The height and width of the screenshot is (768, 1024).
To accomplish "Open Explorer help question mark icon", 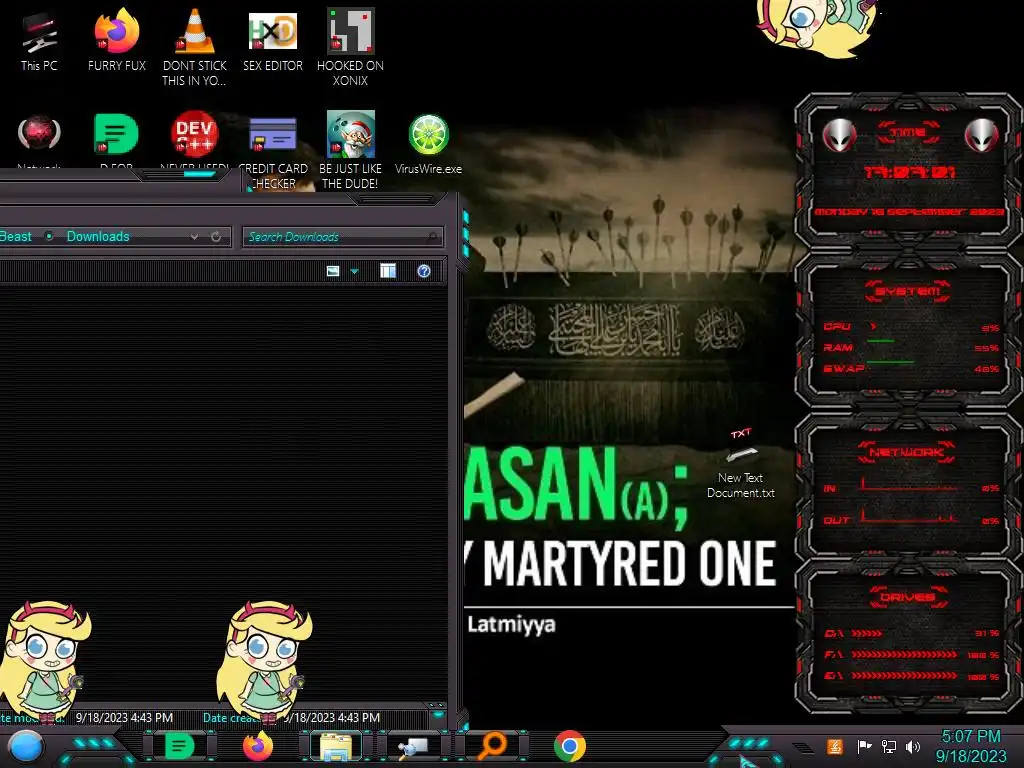I will pos(424,271).
